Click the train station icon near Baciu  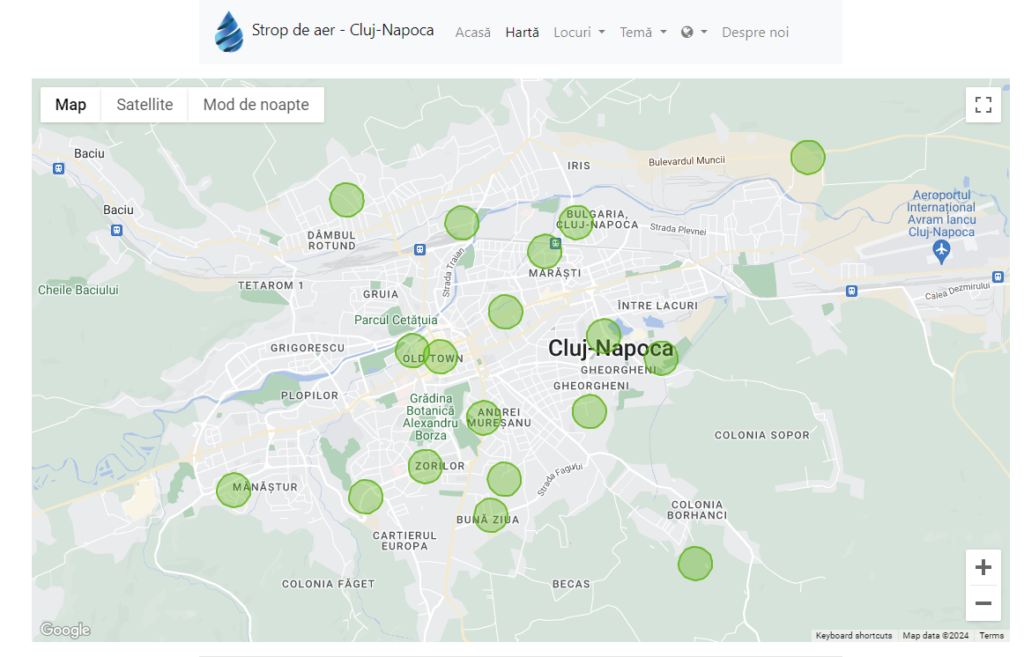[x=117, y=229]
